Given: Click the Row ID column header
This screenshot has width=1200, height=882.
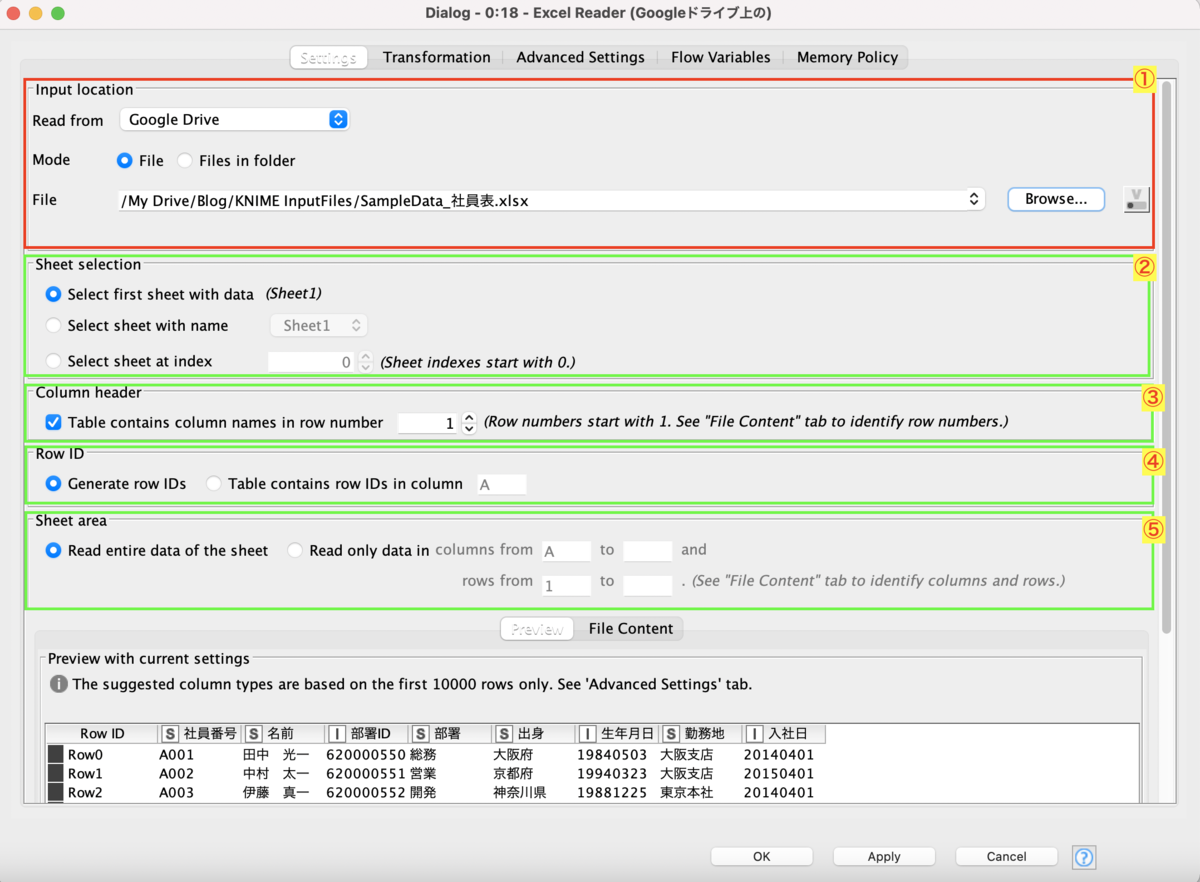Looking at the screenshot, I should tap(102, 734).
